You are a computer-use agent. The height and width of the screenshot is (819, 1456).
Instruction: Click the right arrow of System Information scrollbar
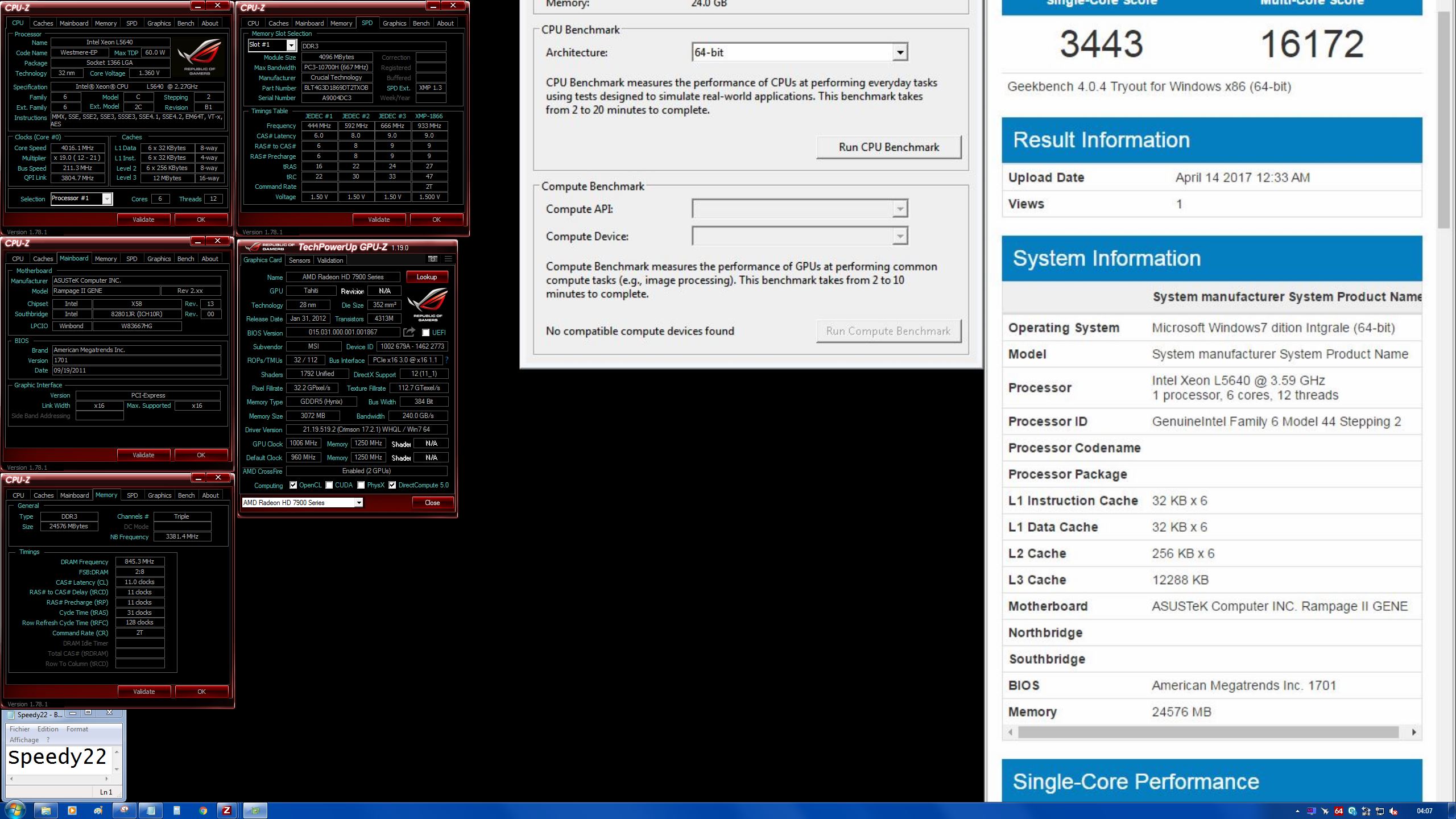click(x=1414, y=733)
